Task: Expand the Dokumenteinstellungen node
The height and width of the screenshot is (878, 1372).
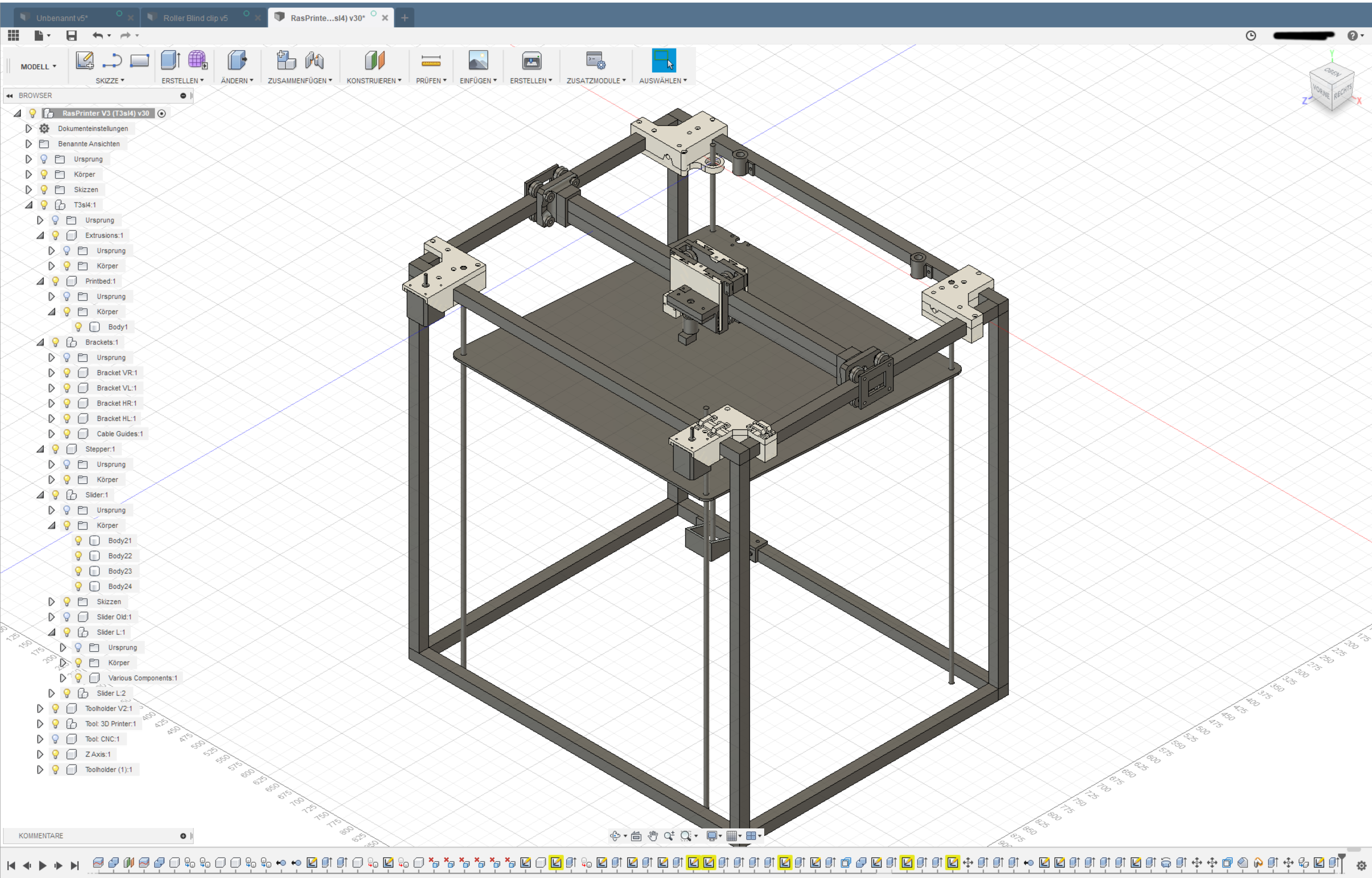Action: coord(28,129)
